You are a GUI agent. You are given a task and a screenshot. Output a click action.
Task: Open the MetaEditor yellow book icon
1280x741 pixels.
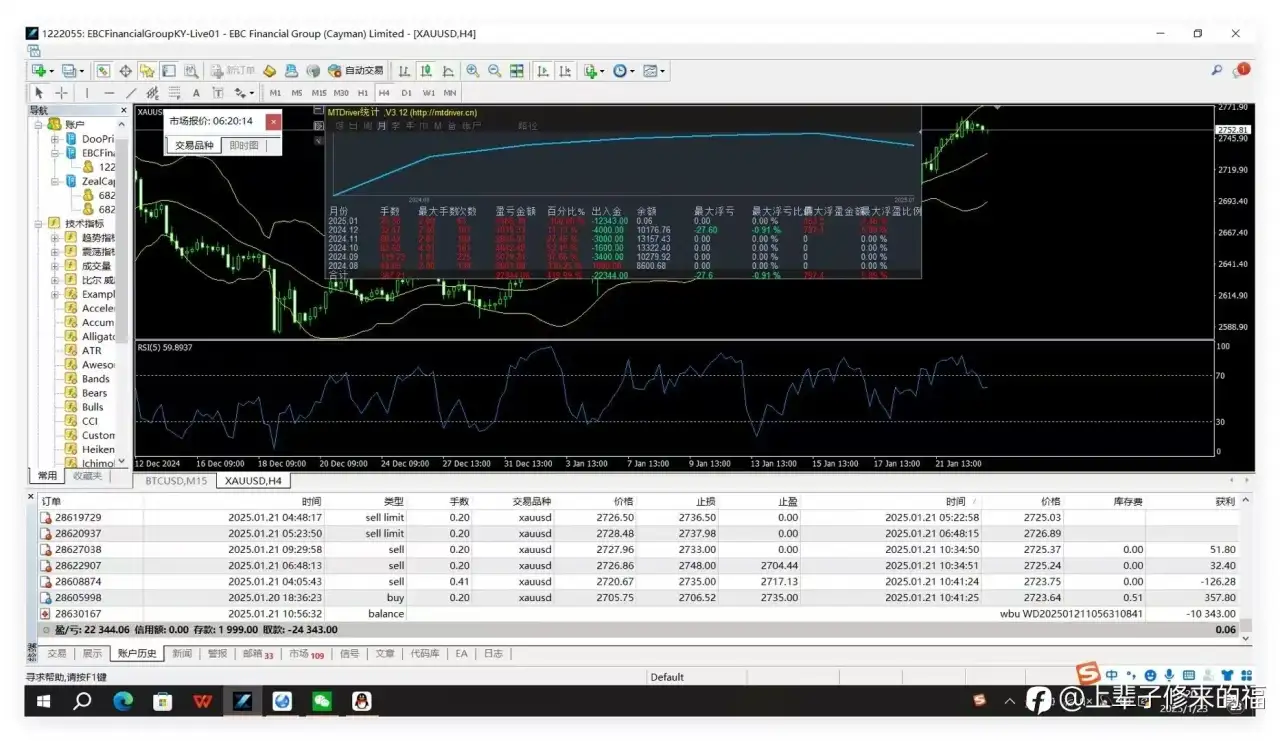(x=269, y=71)
